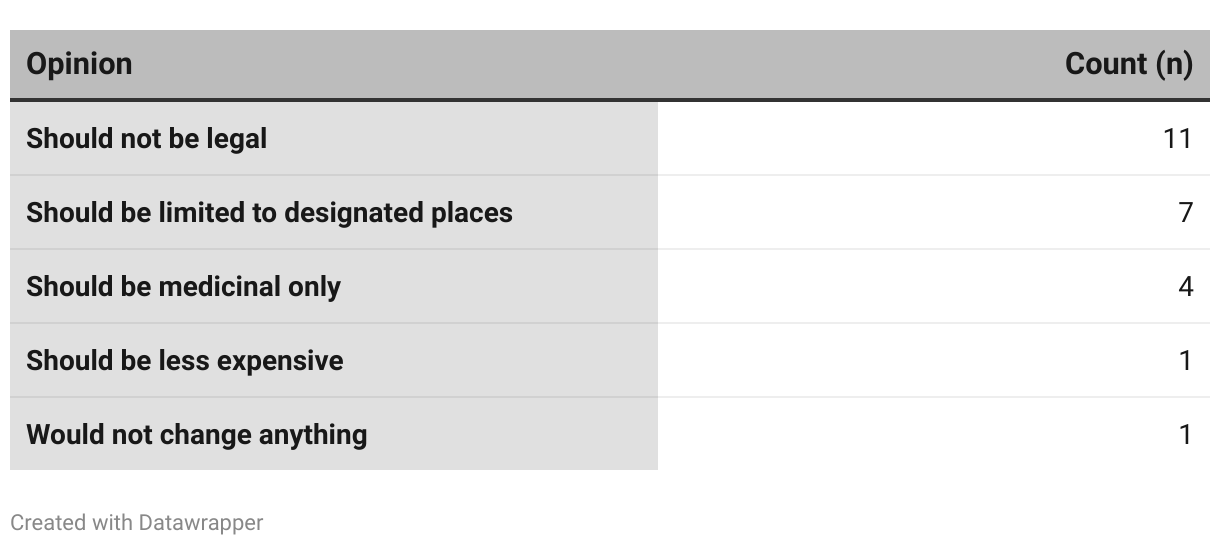1220x546 pixels.
Task: Click the count value 11
Action: (x=1177, y=138)
